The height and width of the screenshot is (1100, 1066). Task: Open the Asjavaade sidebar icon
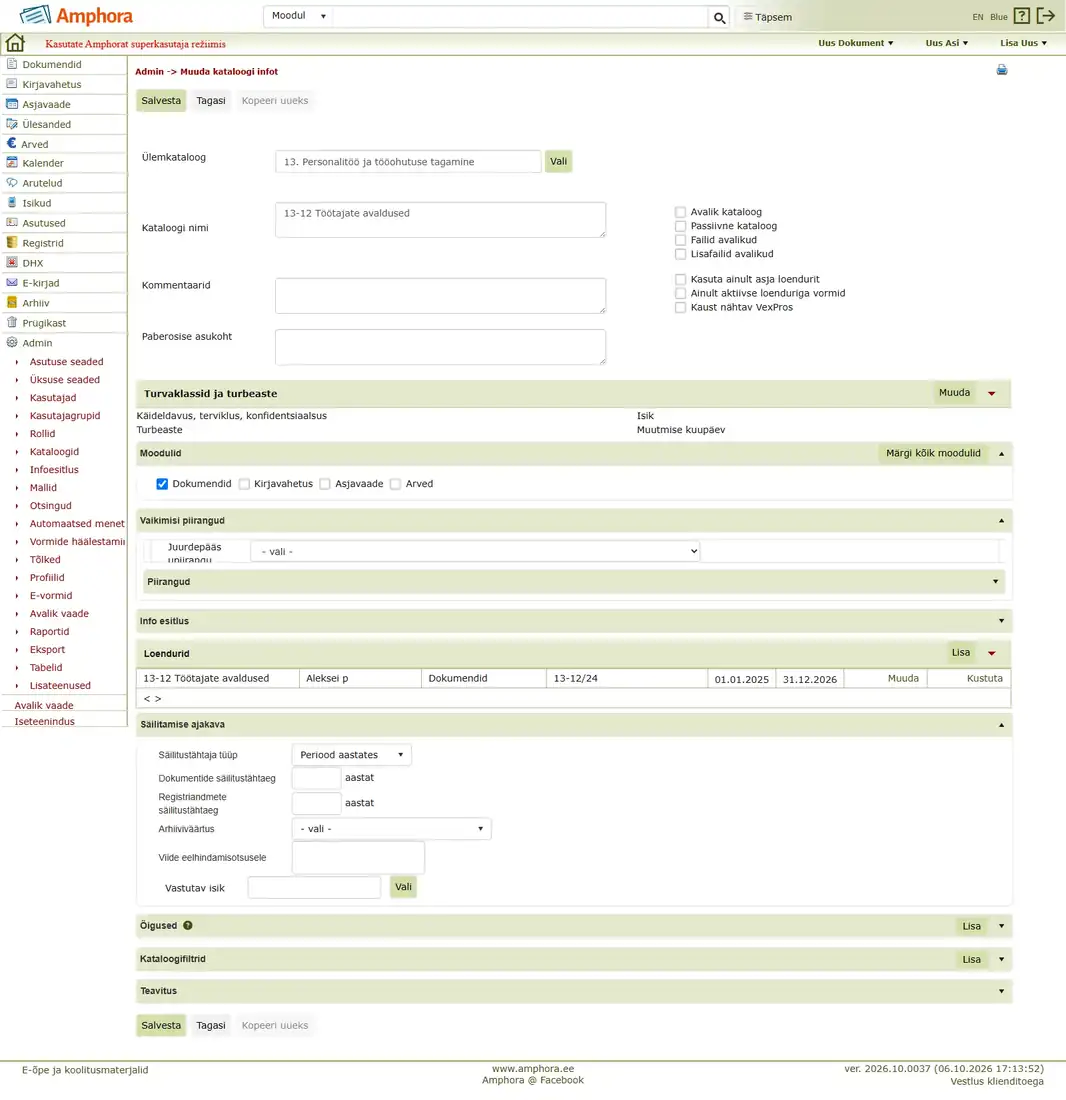click(12, 104)
